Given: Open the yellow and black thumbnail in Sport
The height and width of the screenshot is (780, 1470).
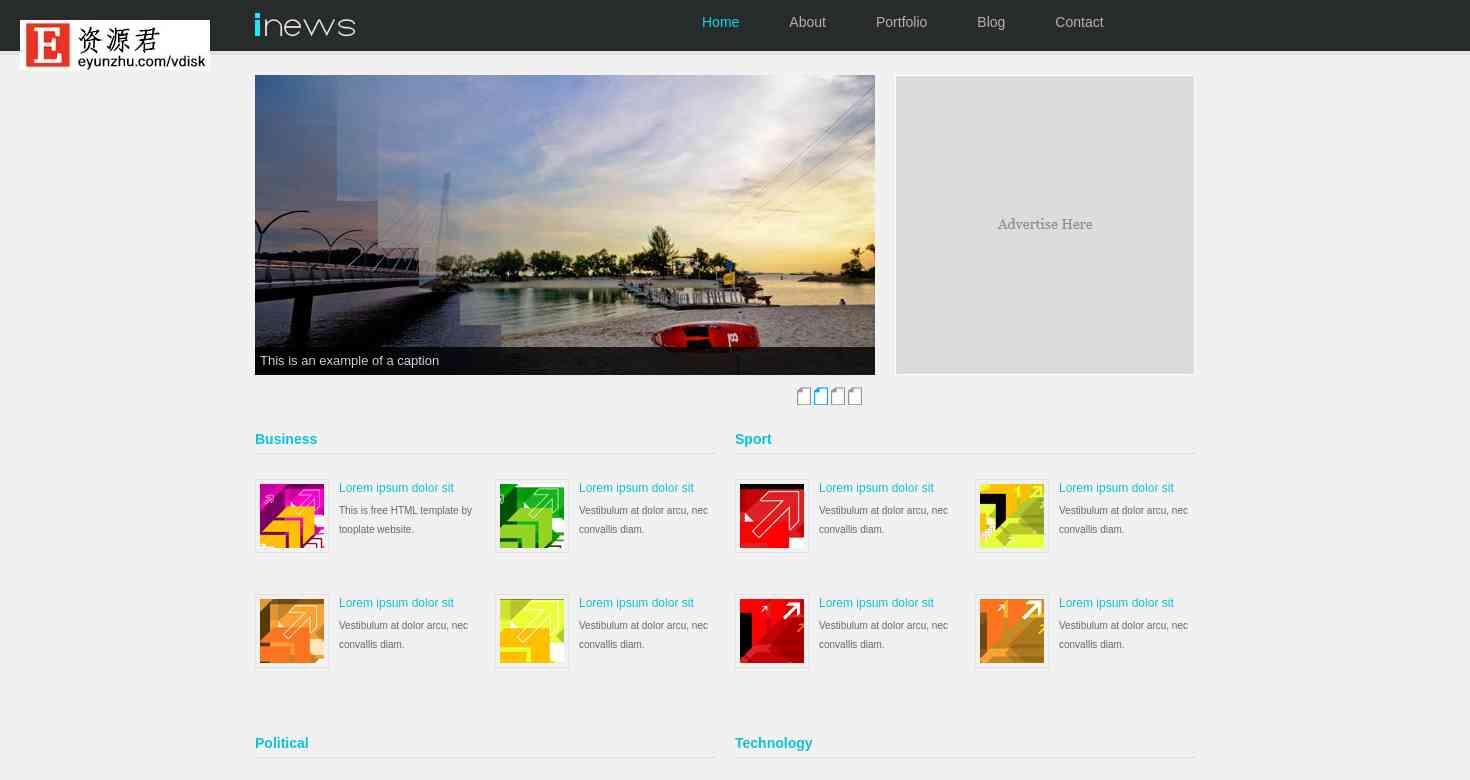Looking at the screenshot, I should pyautogui.click(x=1012, y=516).
